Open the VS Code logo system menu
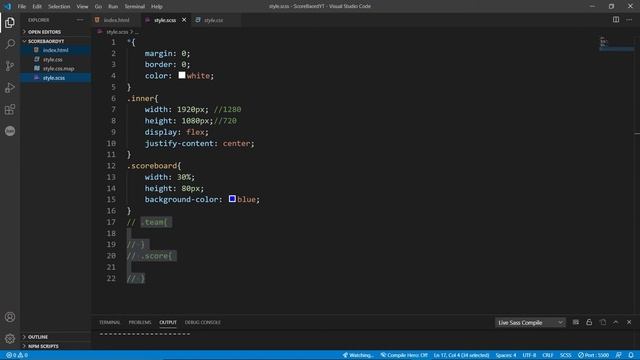Image resolution: width=640 pixels, height=360 pixels. tap(8, 6)
